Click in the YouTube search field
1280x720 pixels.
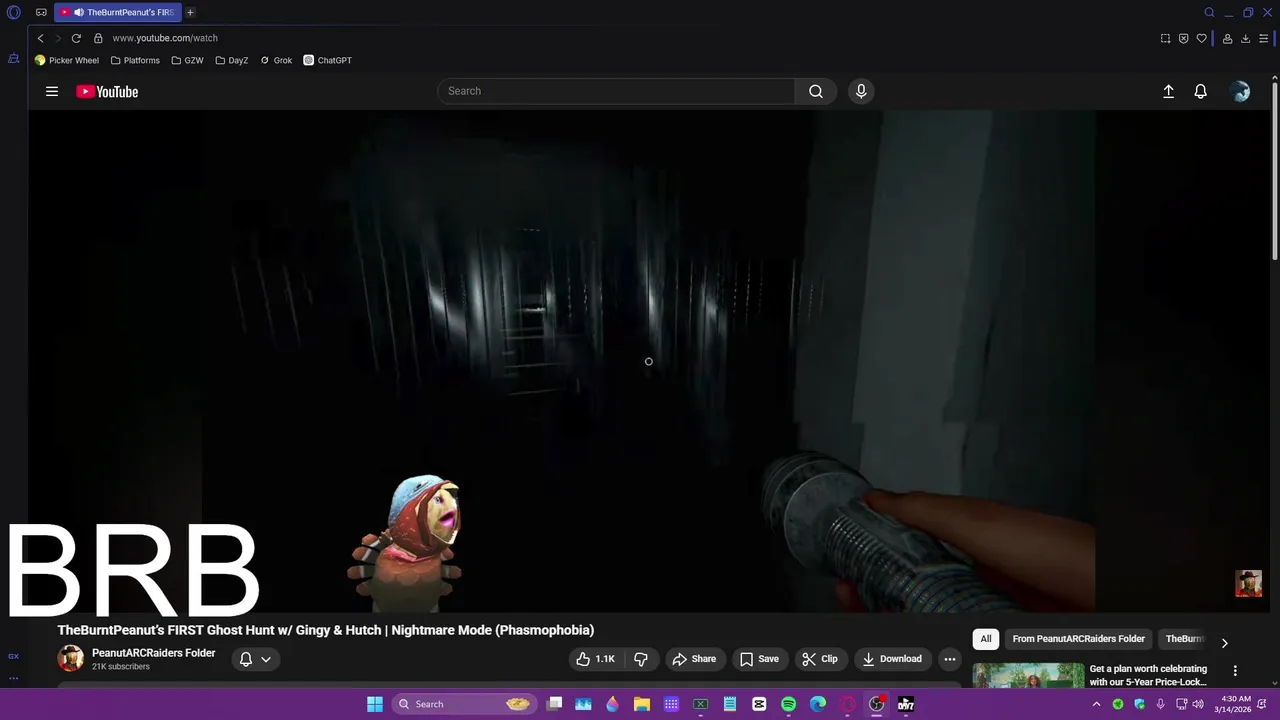(x=616, y=91)
